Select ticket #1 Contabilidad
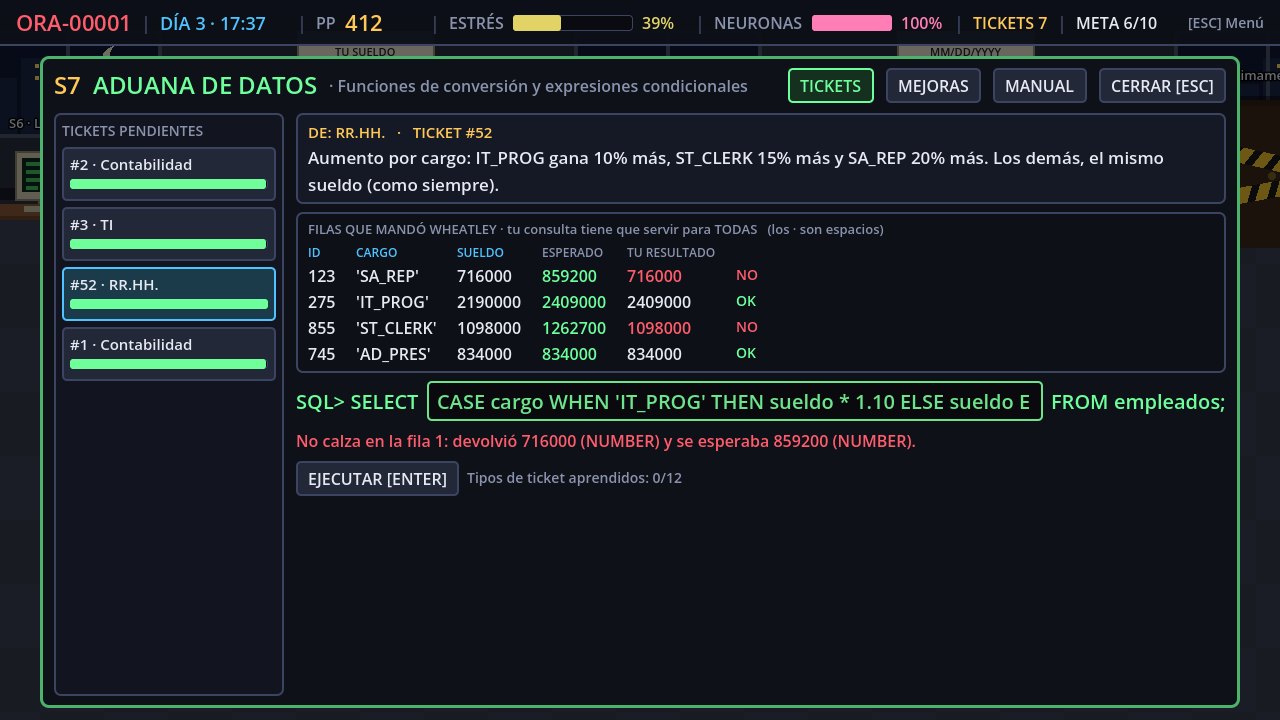 point(169,354)
